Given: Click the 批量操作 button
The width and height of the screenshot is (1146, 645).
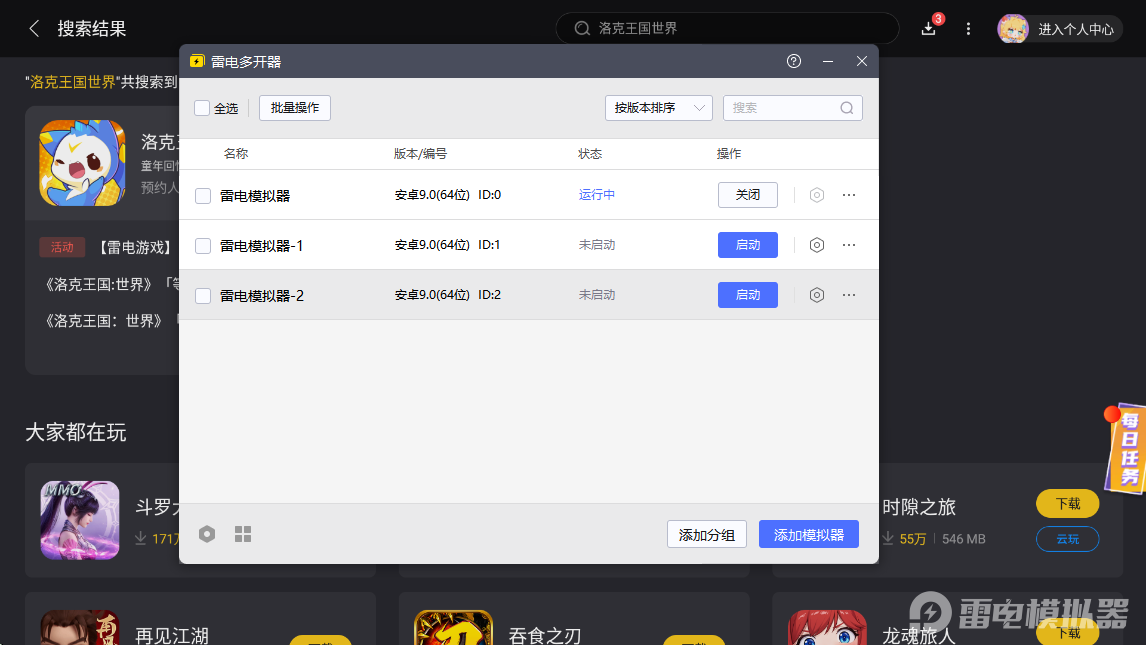Looking at the screenshot, I should click(294, 107).
